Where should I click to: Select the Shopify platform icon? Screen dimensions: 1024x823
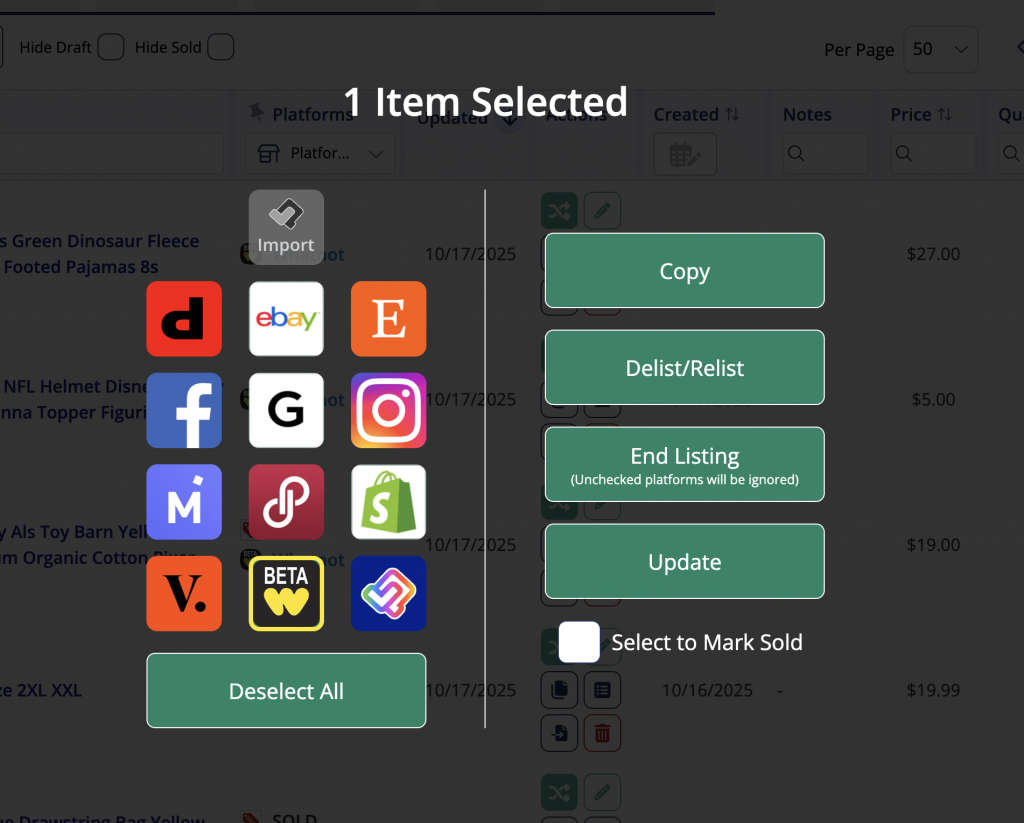(388, 502)
